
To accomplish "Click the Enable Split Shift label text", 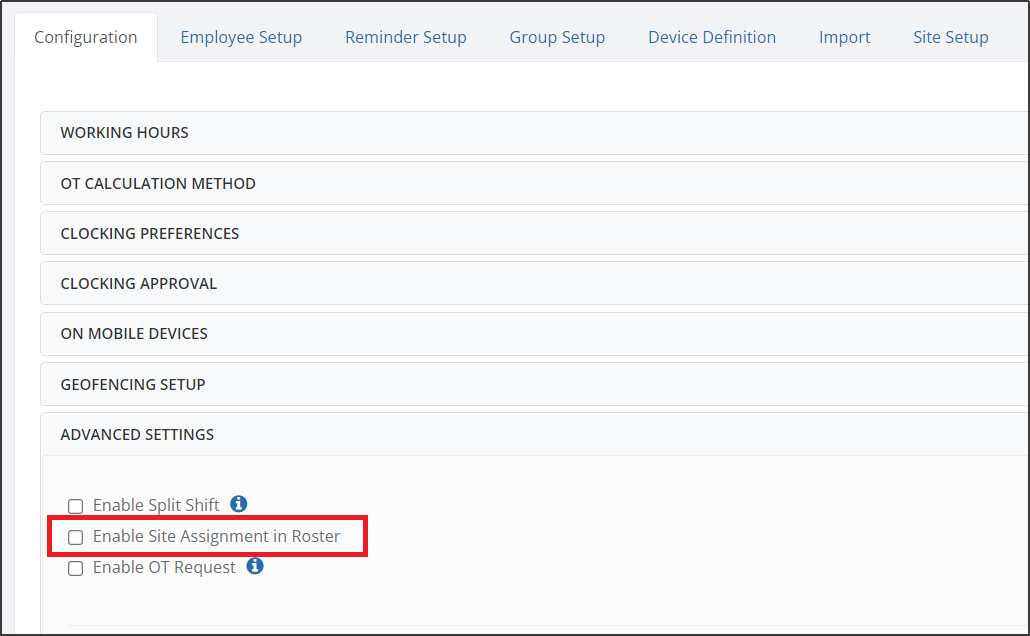I will 156,505.
